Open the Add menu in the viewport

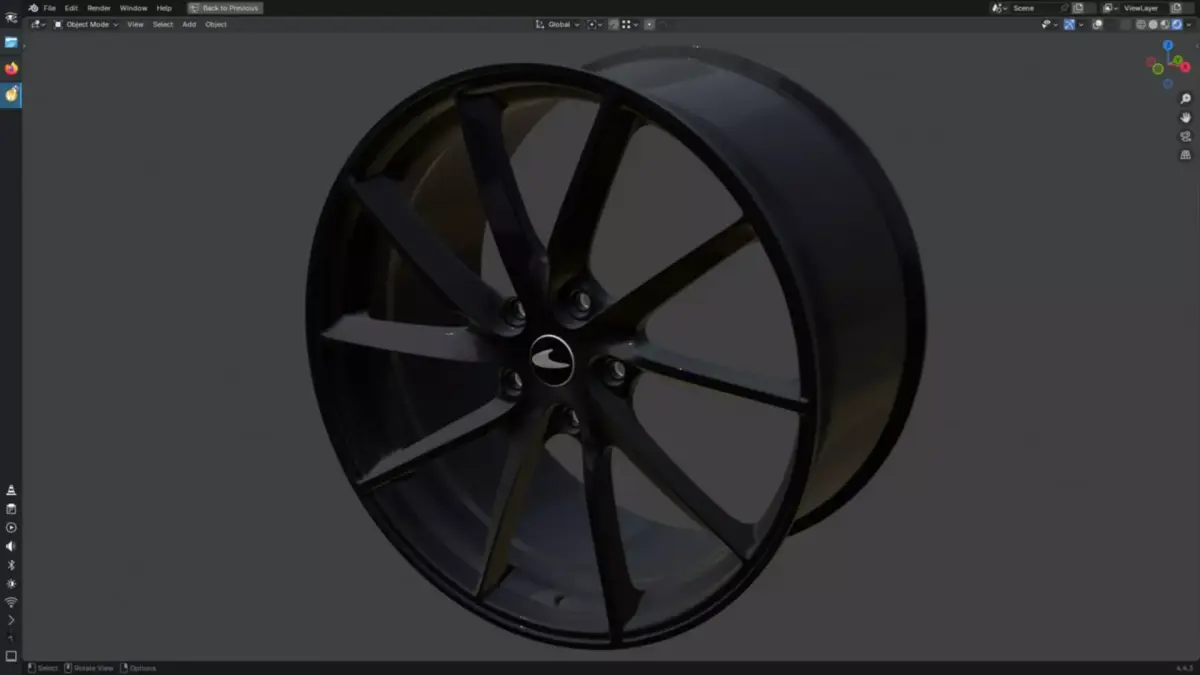189,24
